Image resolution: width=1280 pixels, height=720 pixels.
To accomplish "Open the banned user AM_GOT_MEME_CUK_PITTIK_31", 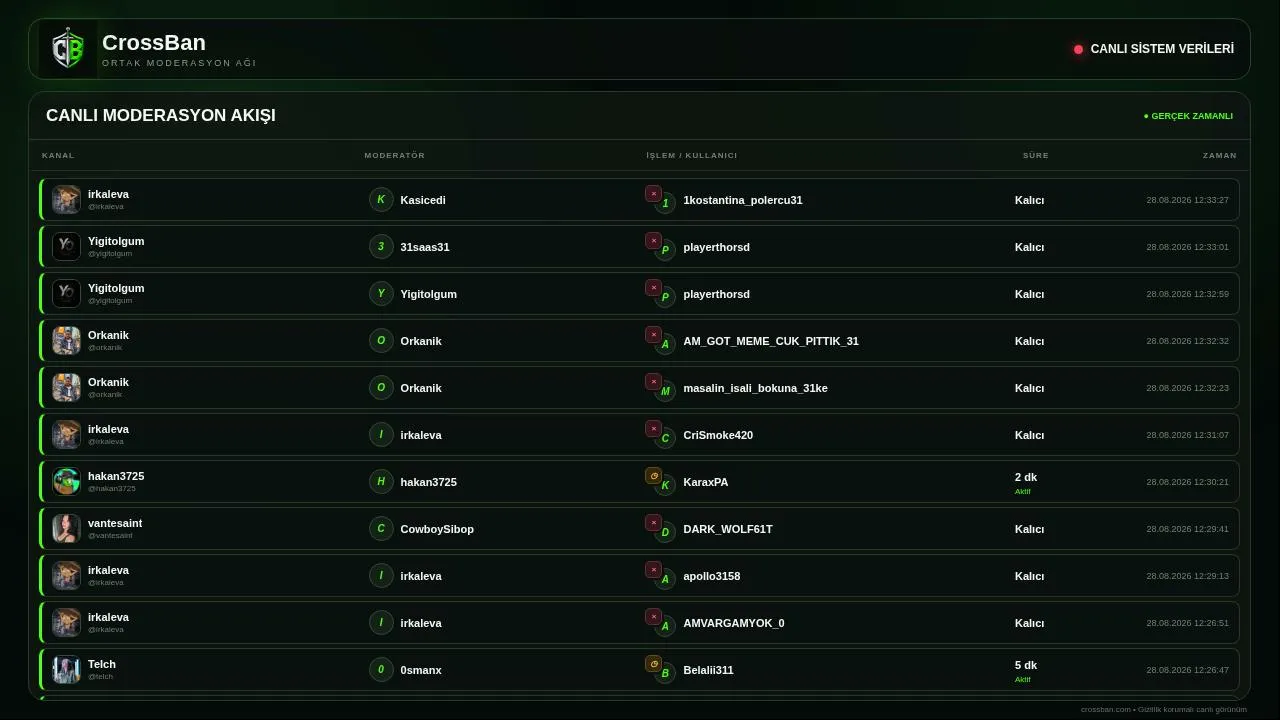I will (x=771, y=341).
